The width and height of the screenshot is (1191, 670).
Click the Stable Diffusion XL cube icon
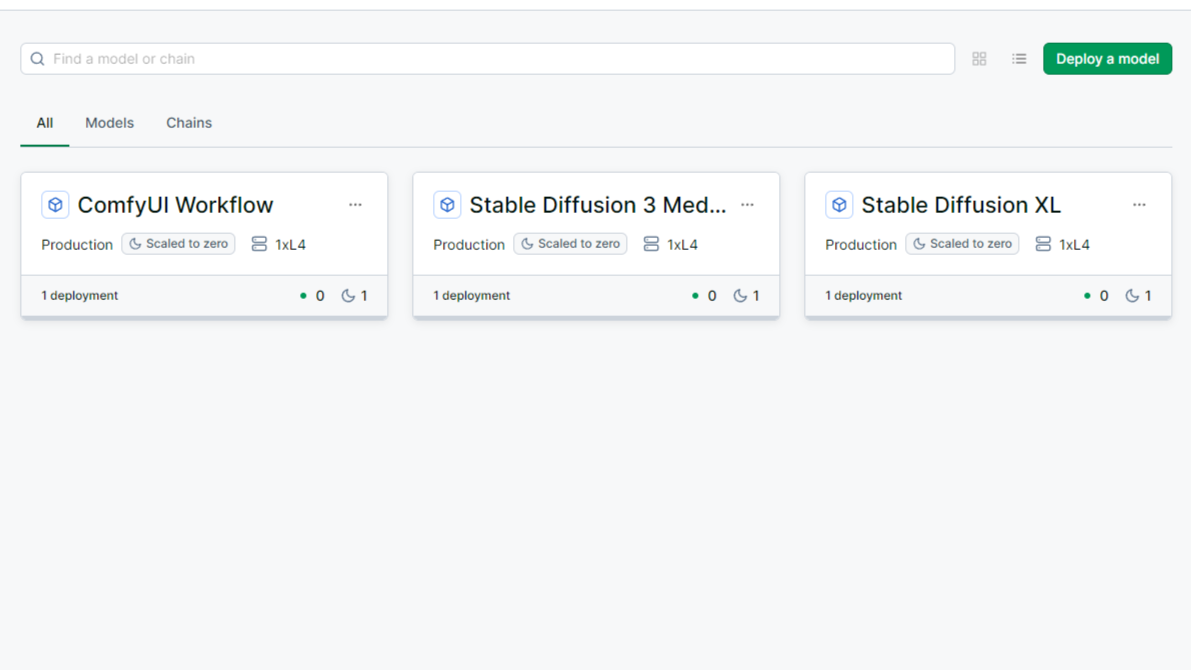pos(839,204)
